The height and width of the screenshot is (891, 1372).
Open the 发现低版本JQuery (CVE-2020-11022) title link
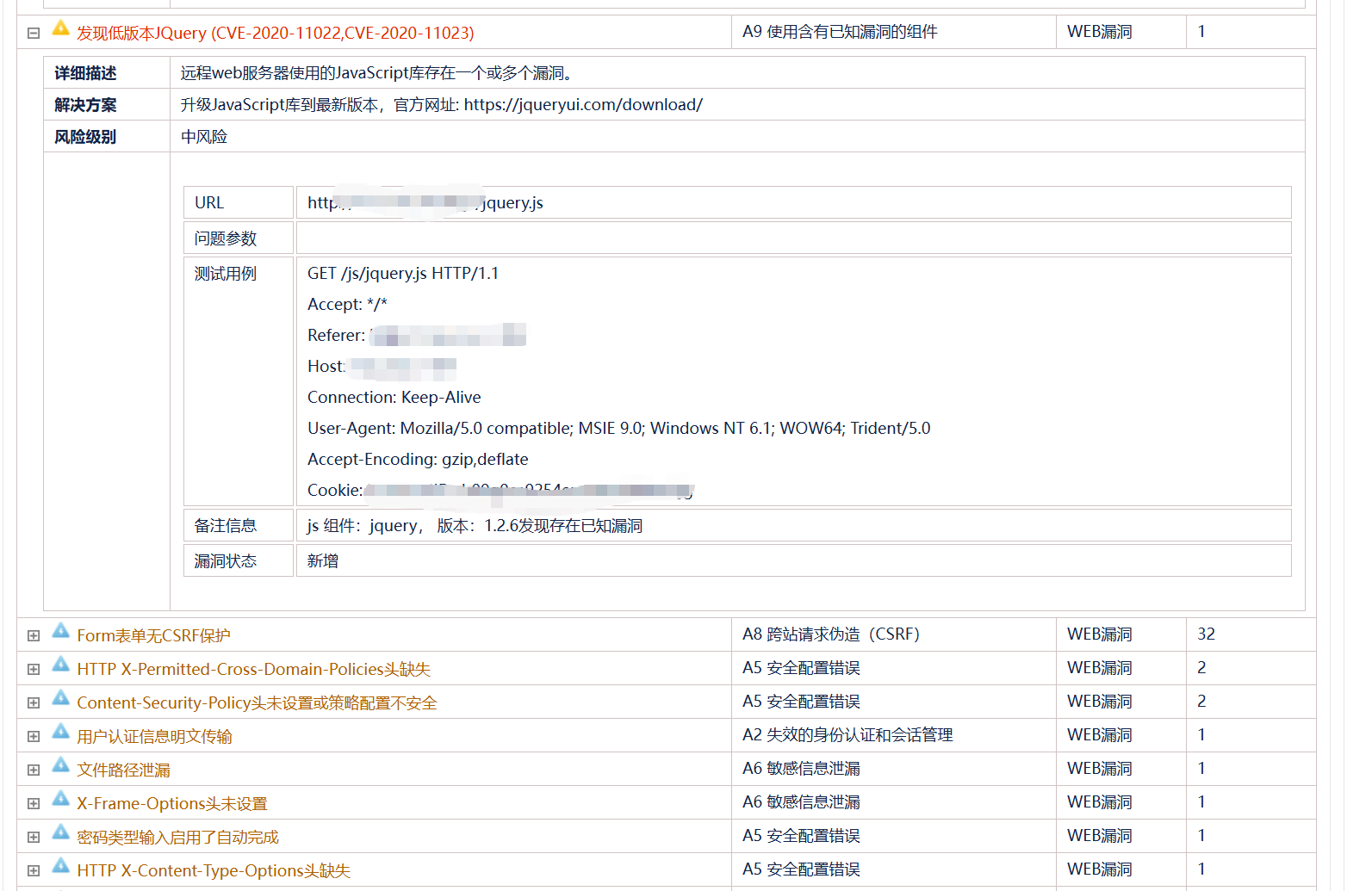(x=275, y=33)
